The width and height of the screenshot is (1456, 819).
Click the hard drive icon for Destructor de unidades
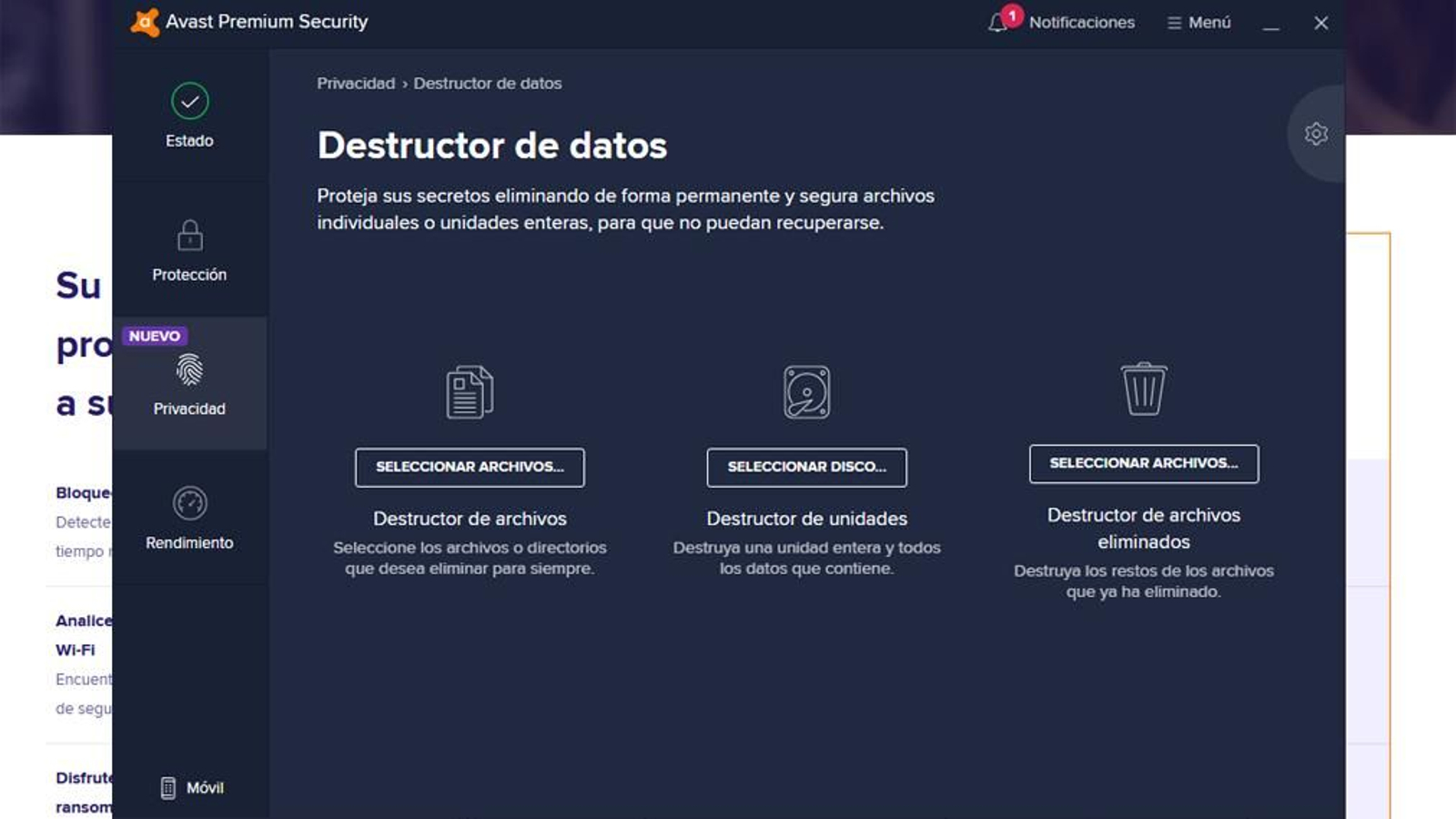(x=806, y=391)
